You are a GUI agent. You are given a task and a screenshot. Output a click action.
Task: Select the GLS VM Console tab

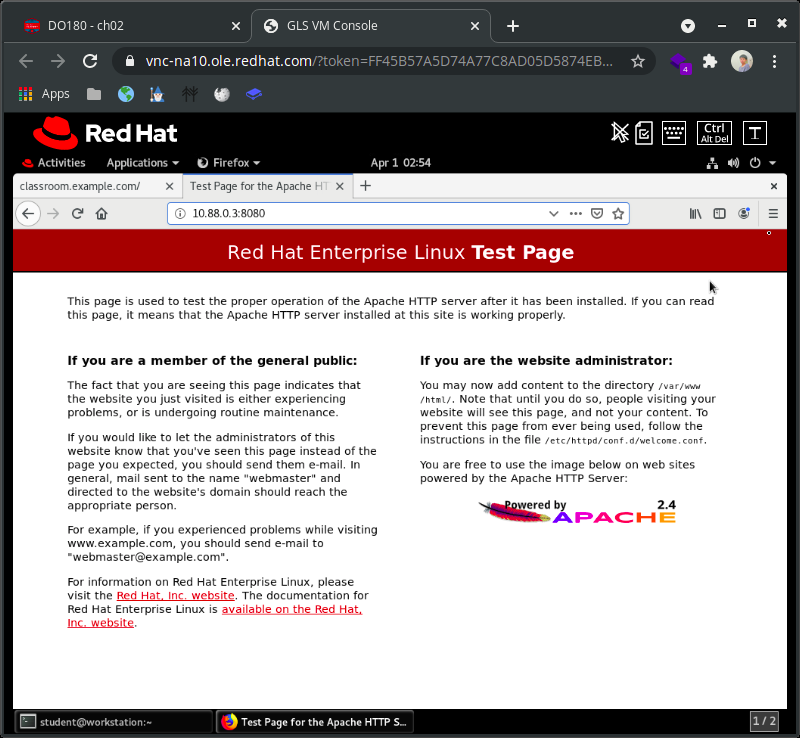tap(371, 26)
